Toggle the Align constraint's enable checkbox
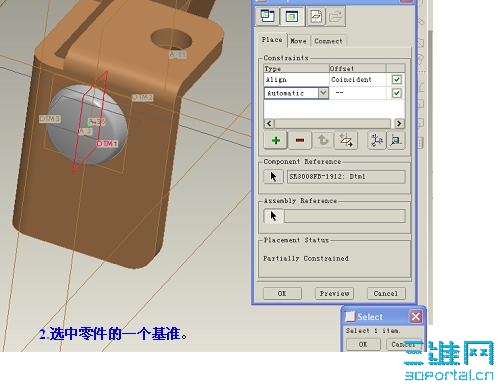 (x=396, y=79)
